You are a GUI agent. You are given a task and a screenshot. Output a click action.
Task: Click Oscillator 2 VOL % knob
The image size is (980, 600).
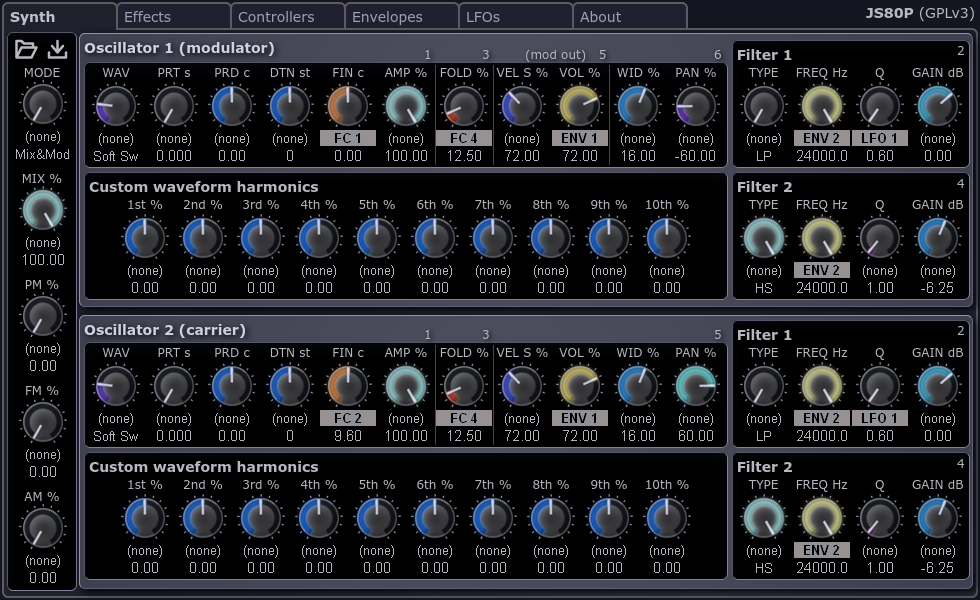point(579,386)
